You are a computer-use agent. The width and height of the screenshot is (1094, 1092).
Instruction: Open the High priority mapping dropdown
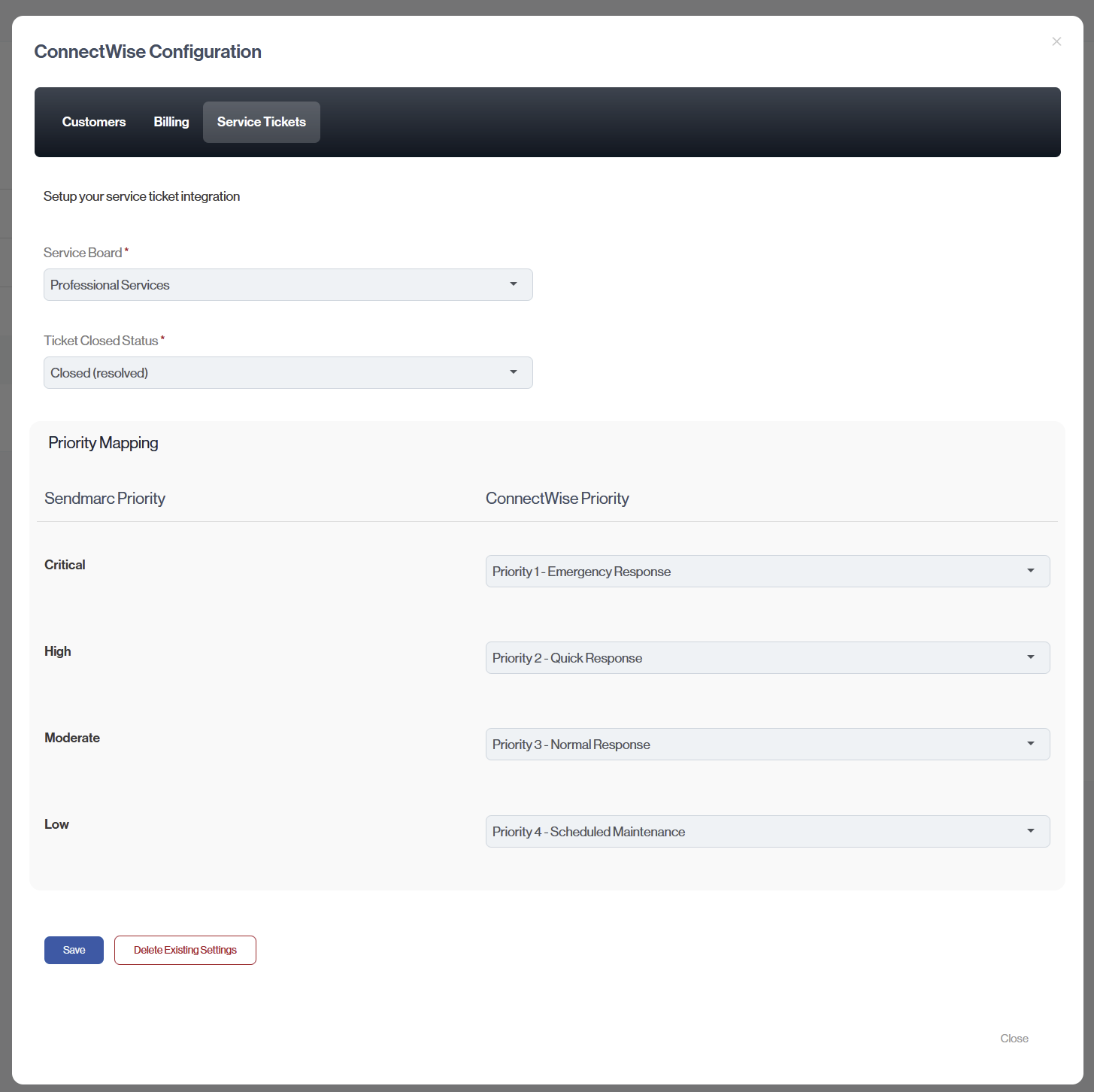tap(768, 658)
